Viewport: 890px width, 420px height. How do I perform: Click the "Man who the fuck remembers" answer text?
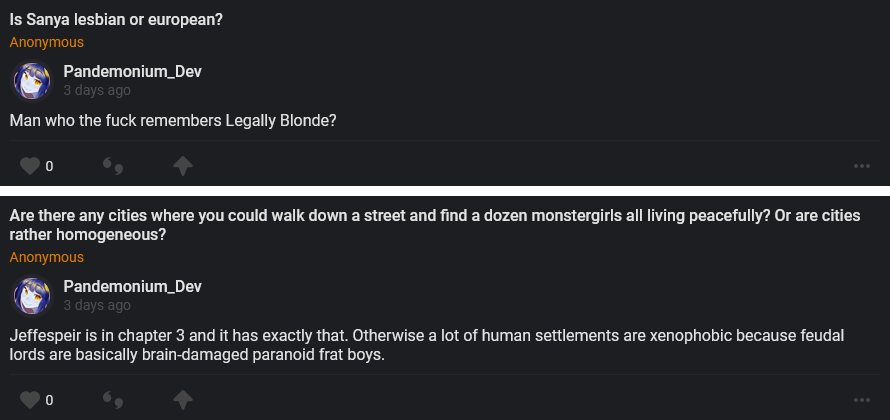[x=173, y=120]
